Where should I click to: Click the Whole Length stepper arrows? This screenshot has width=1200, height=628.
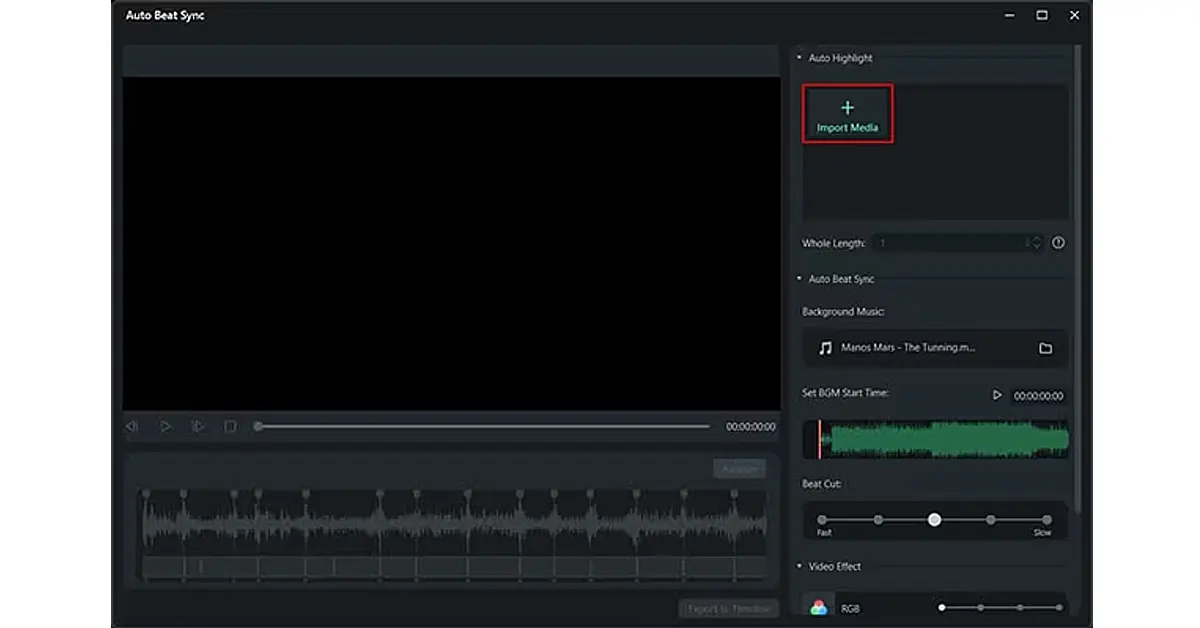coord(1035,243)
